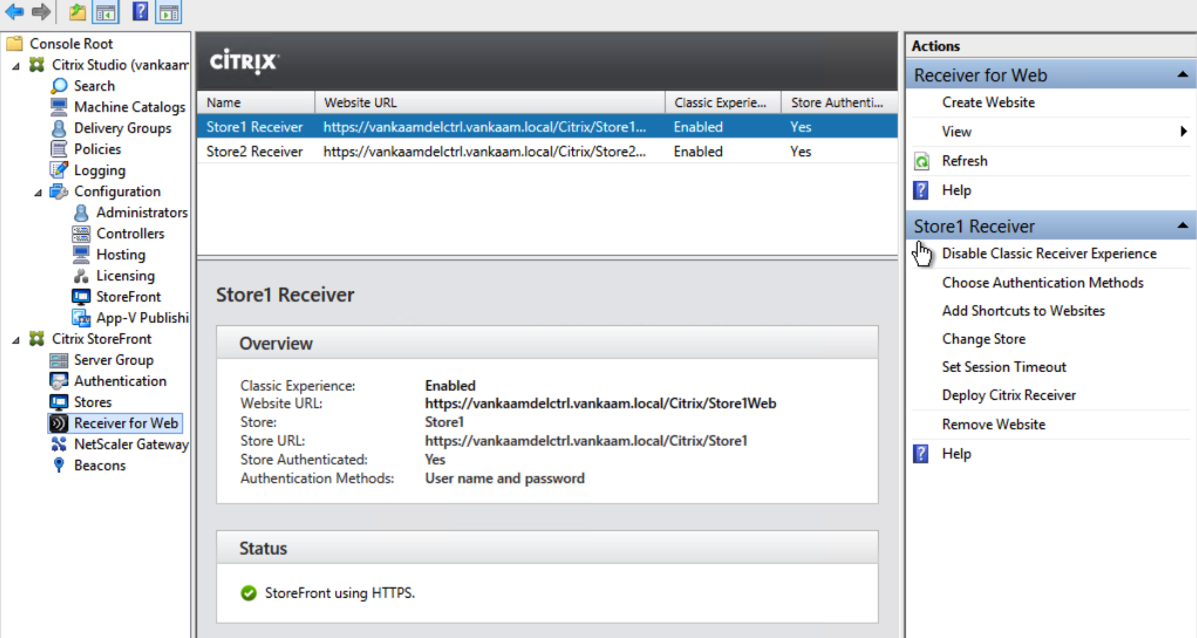The image size is (1197, 638).
Task: Toggle the Show/Hide Console Tree icon
Action: click(x=105, y=11)
